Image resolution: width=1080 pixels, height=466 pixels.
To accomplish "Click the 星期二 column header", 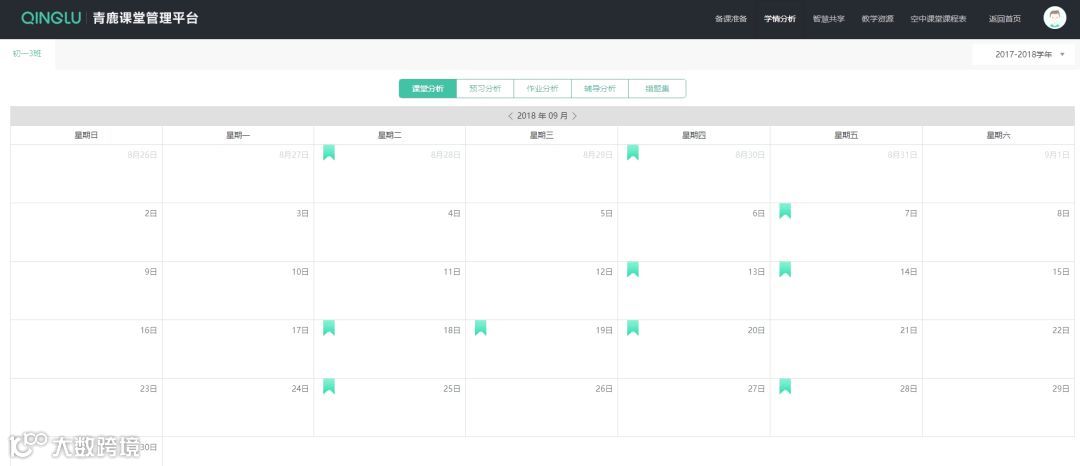I will [389, 136].
